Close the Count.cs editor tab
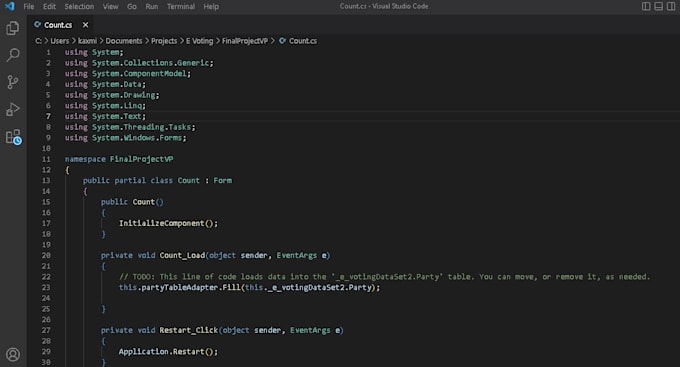The width and height of the screenshot is (680, 367). (x=85, y=25)
